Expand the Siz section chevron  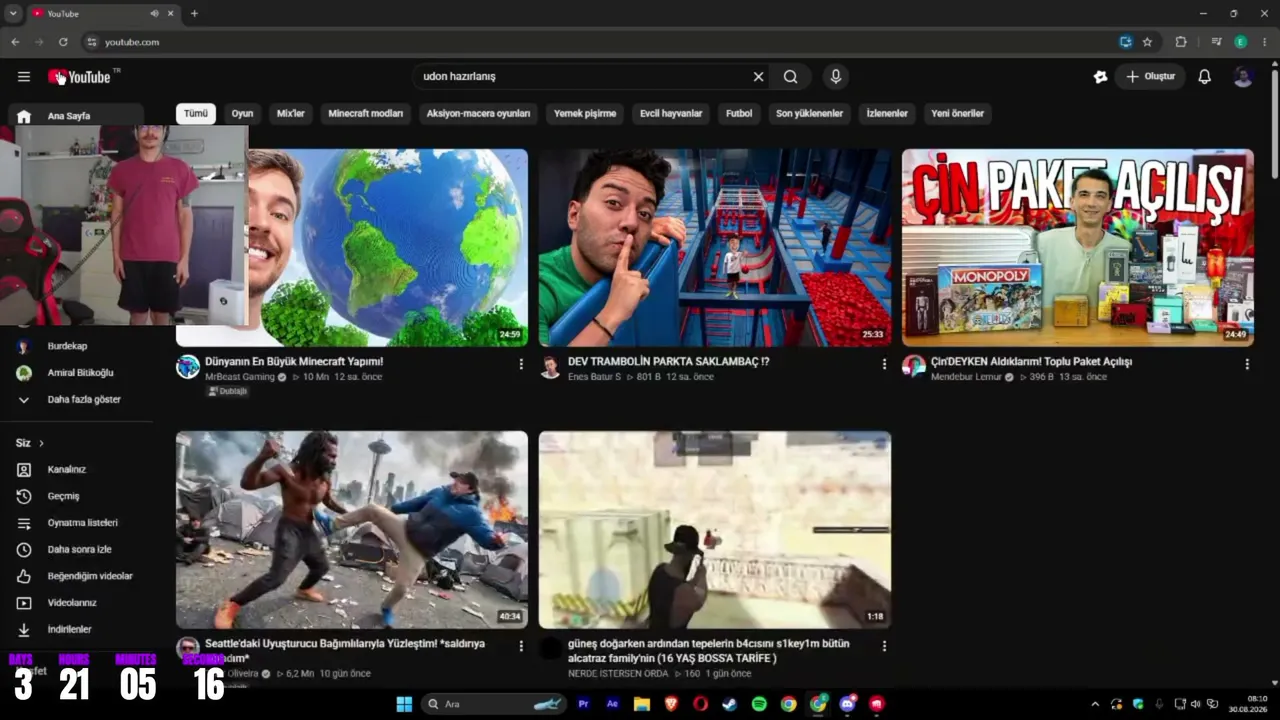[x=41, y=443]
